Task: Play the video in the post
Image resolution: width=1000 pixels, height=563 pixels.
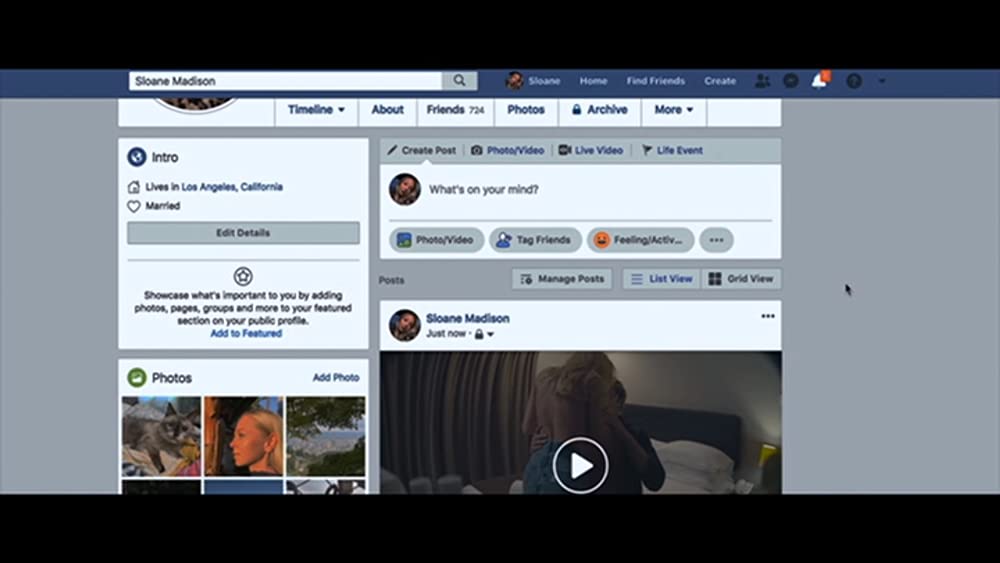Action: 580,465
